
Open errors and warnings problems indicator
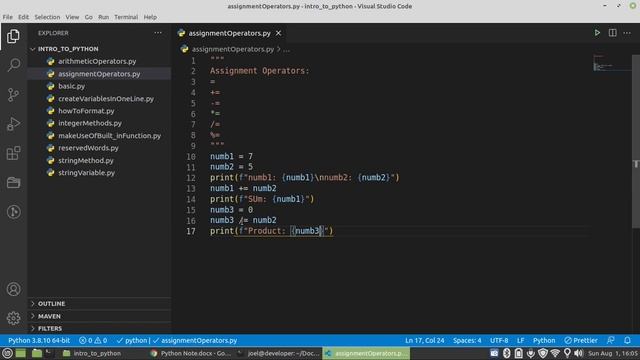click(x=93, y=340)
